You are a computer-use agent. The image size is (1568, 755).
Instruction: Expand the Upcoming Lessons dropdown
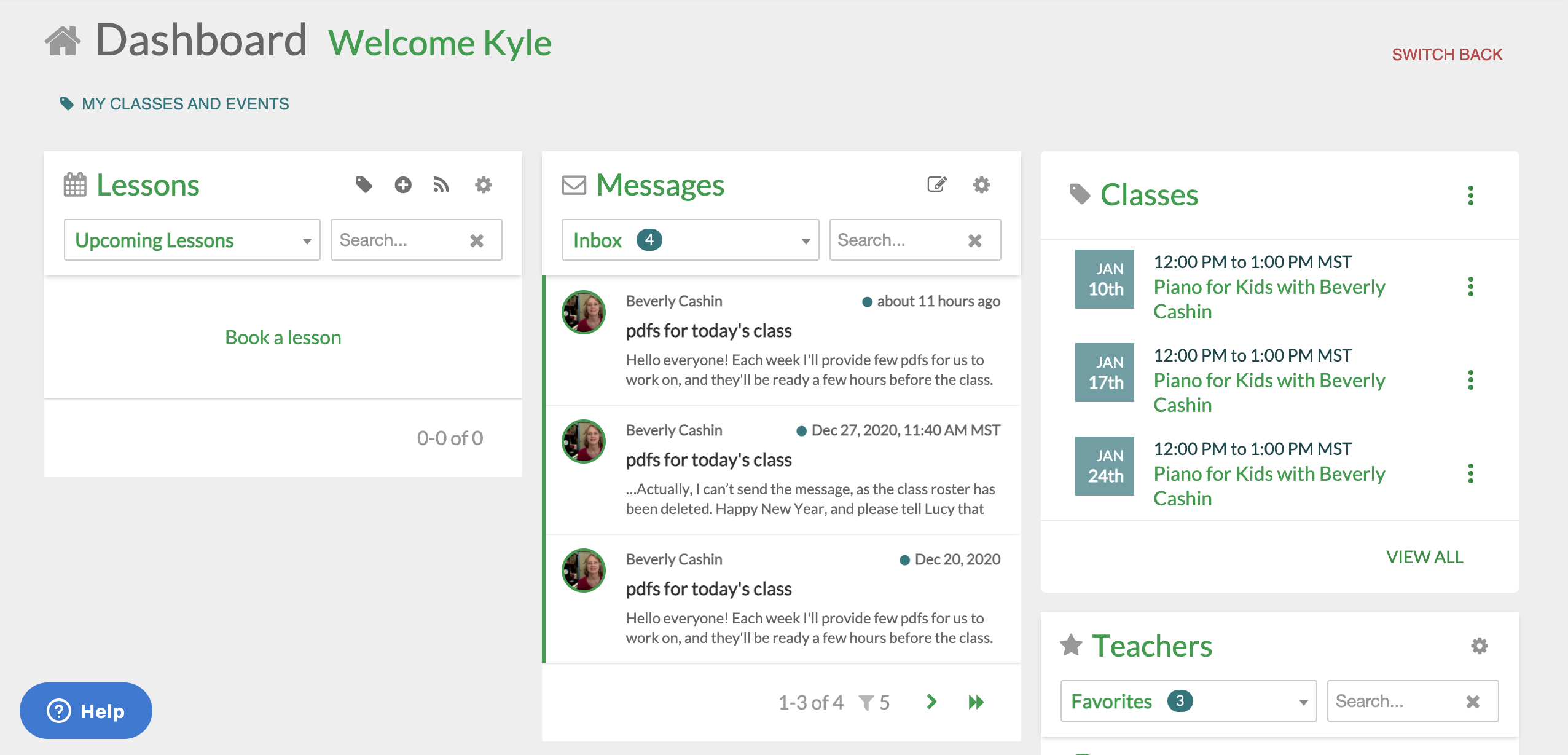[x=192, y=240]
